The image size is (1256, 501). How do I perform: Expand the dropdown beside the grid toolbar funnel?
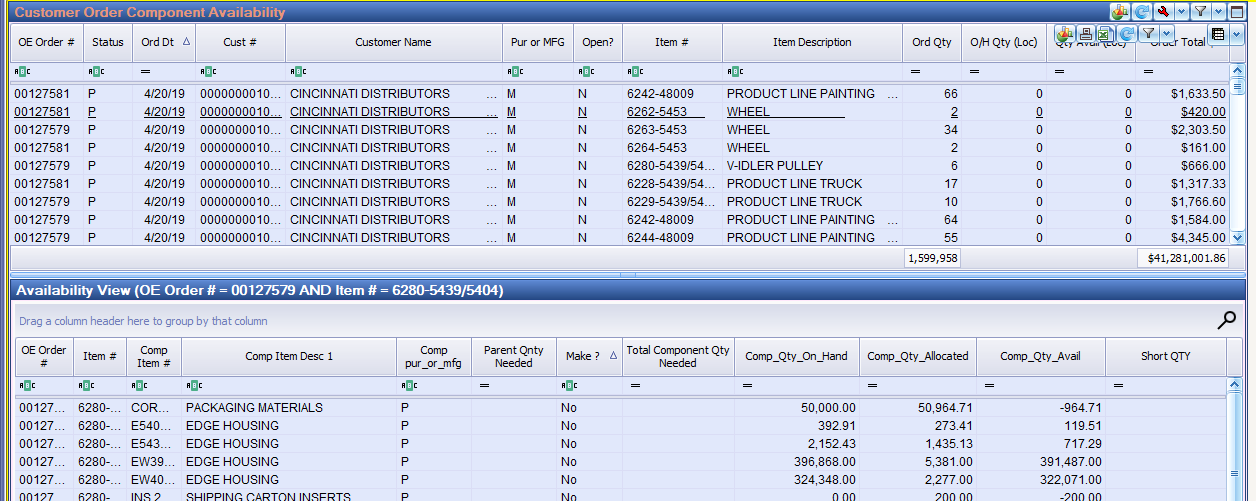(1166, 33)
